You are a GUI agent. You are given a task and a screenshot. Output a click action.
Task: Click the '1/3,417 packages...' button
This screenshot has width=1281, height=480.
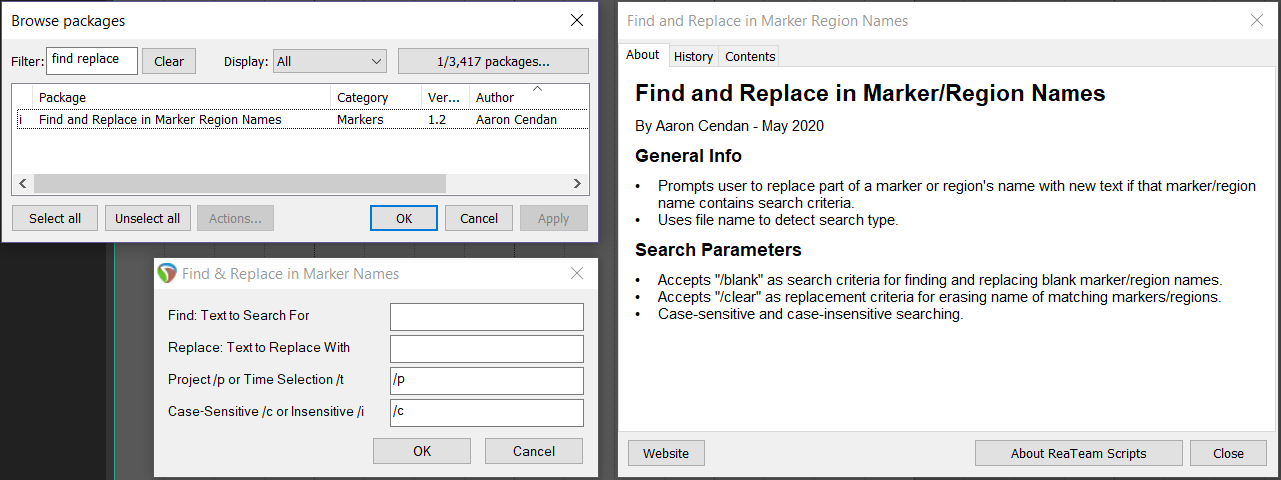493,61
